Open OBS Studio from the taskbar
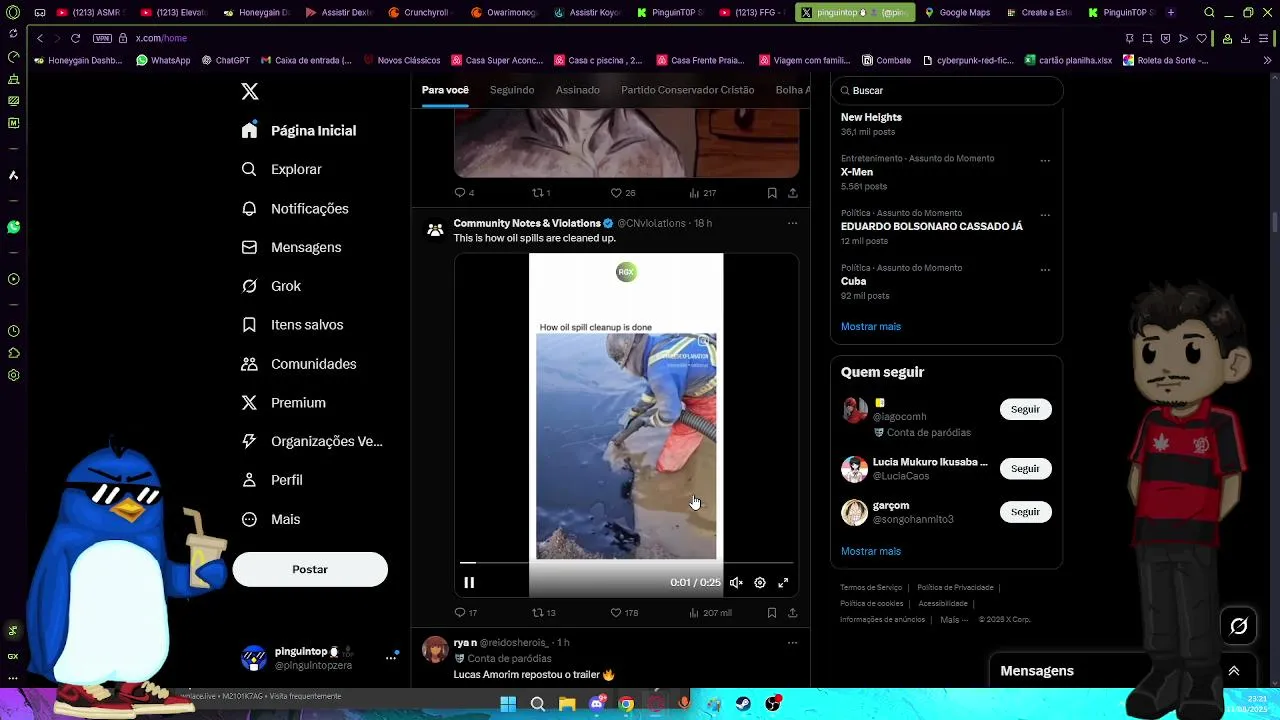 coord(773,704)
